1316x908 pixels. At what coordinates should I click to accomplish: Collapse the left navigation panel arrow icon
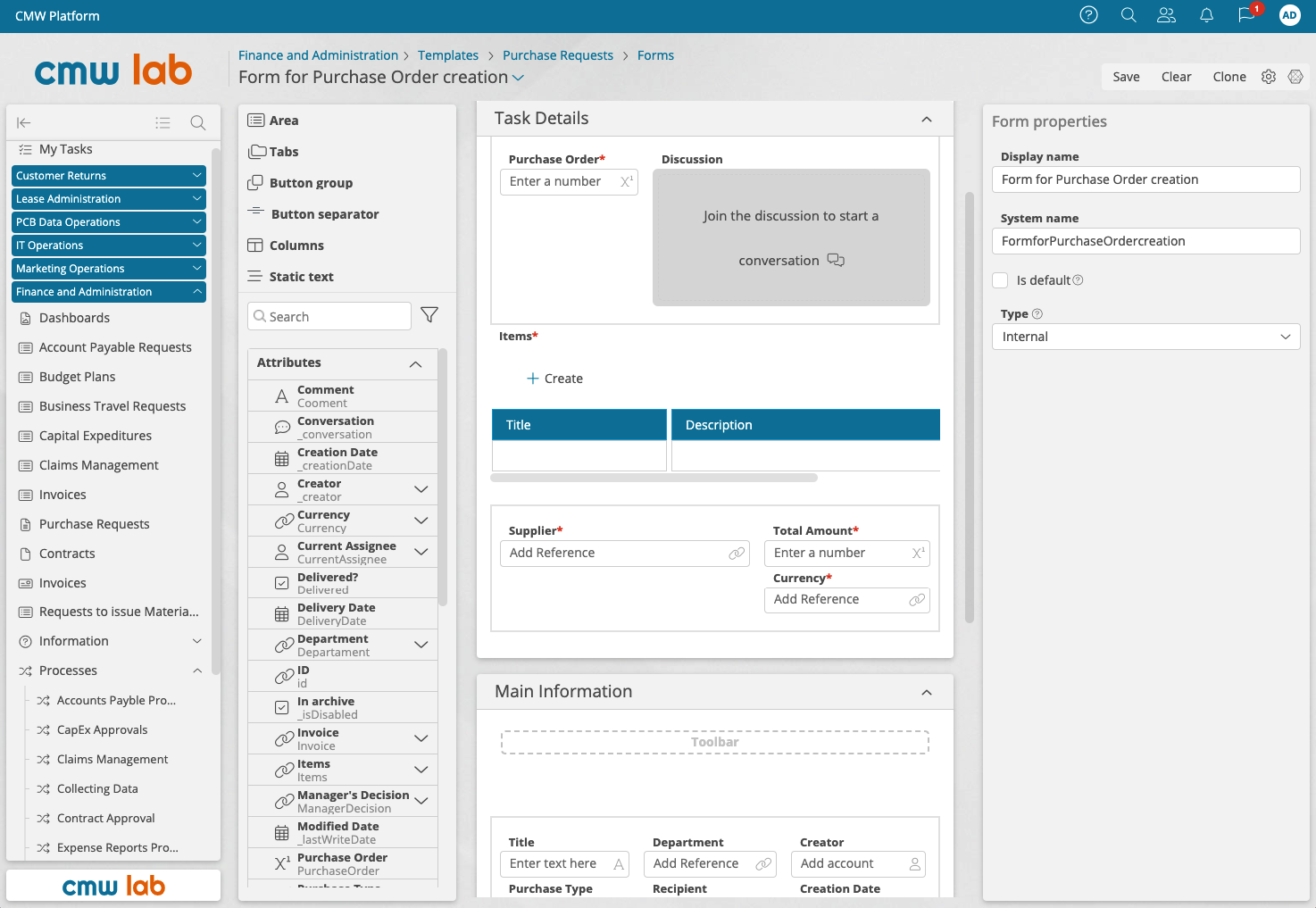tap(24, 122)
